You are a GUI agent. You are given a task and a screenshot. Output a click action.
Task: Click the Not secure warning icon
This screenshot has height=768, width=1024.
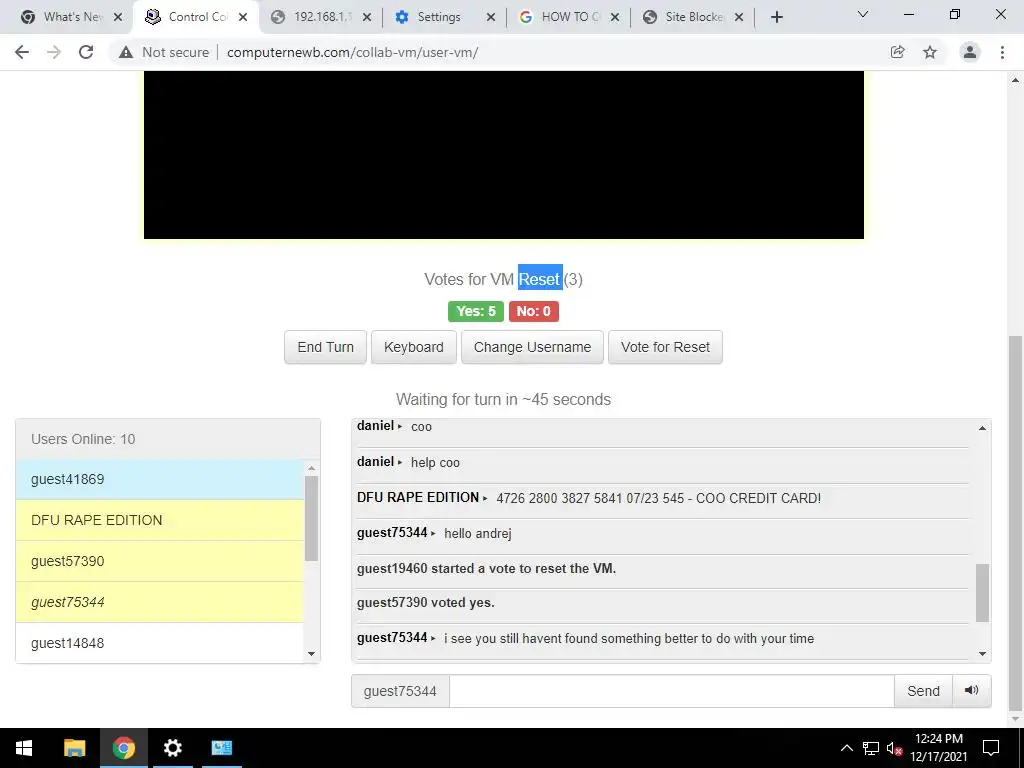[126, 52]
